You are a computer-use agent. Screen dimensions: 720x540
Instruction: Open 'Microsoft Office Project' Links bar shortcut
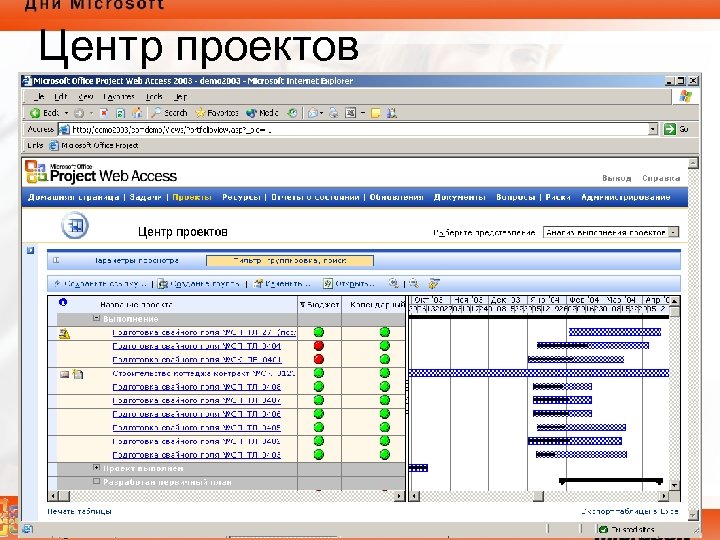pos(94,146)
